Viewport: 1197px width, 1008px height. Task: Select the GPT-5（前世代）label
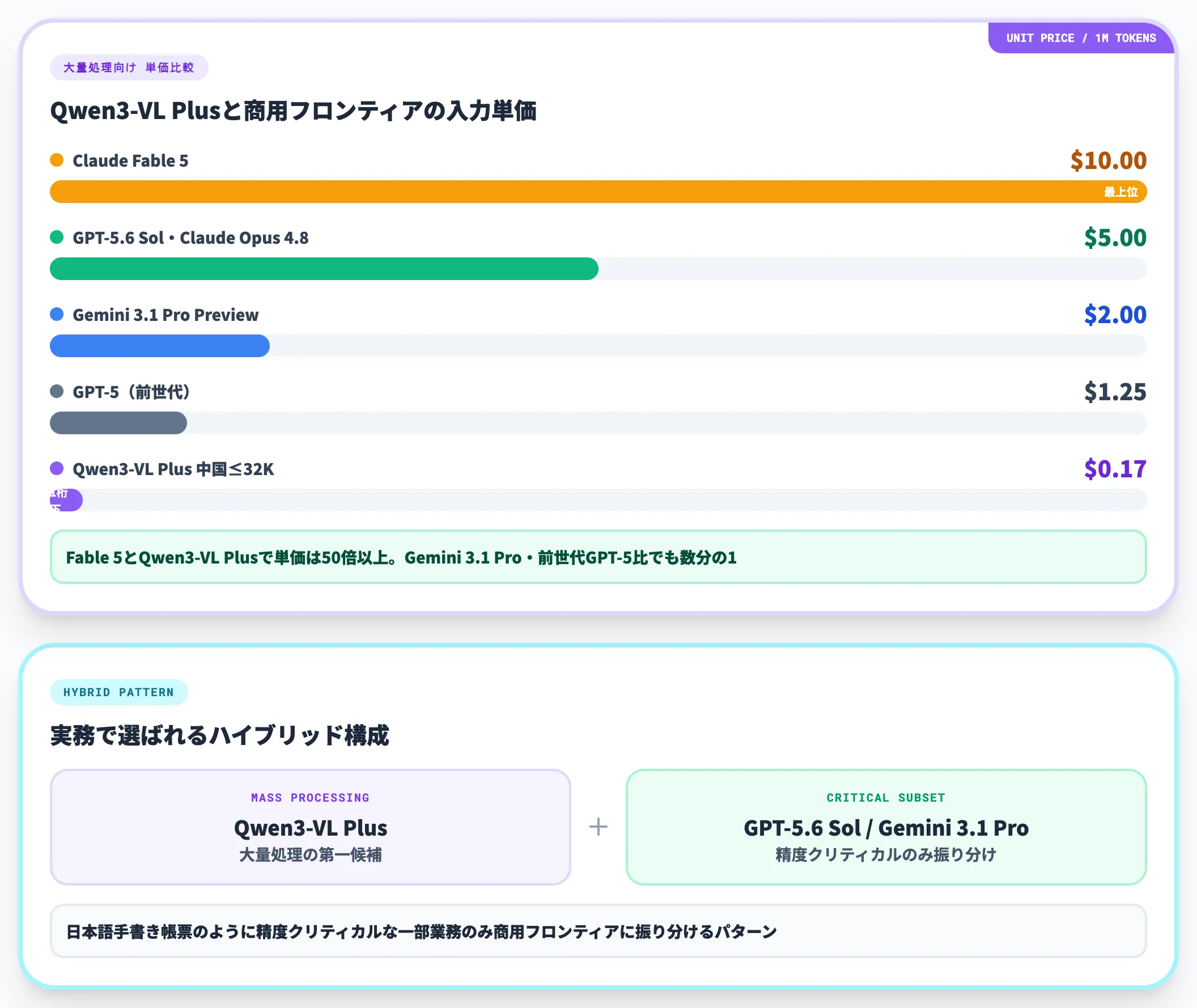(x=132, y=392)
